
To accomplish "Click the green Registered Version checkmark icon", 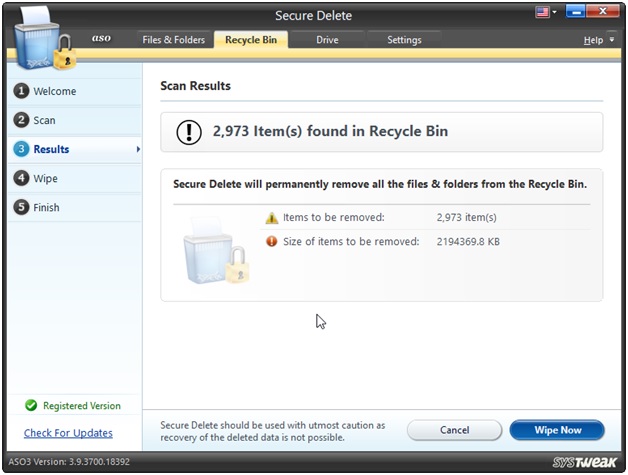I will [31, 406].
